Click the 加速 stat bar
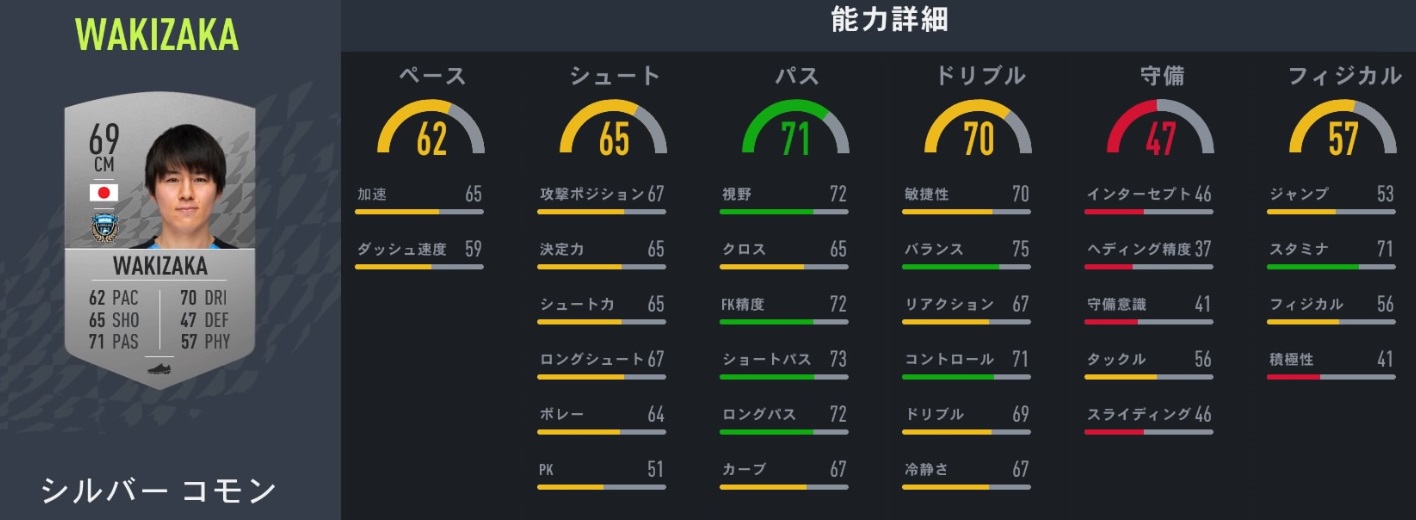The height and width of the screenshot is (520, 1416). pyautogui.click(x=419, y=212)
